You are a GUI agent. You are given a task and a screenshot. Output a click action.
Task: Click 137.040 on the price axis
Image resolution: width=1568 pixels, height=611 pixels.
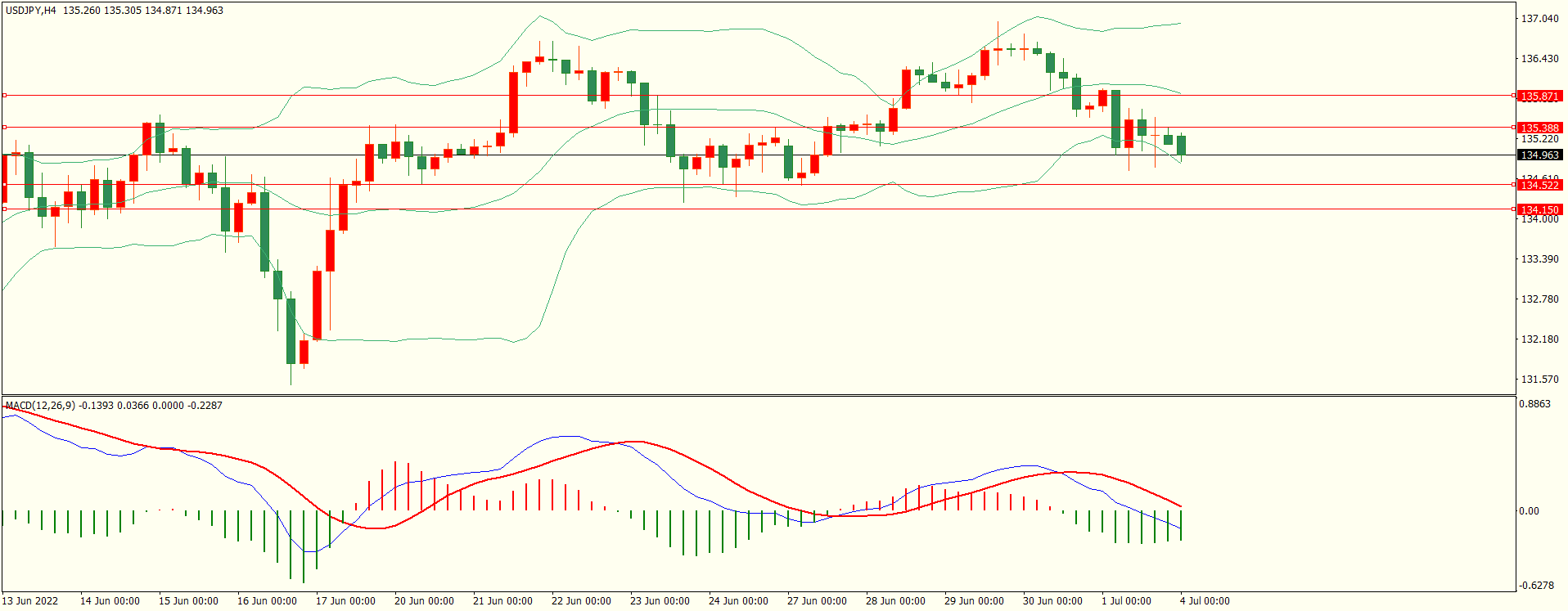[1539, 19]
